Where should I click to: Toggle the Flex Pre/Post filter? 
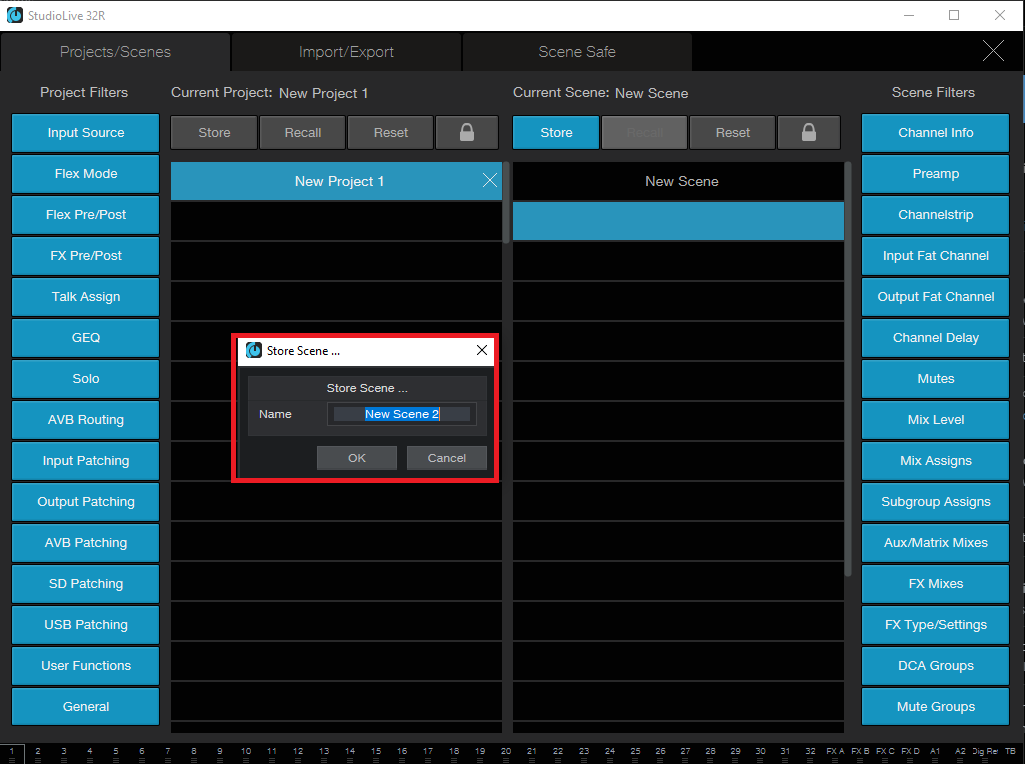[x=86, y=215]
